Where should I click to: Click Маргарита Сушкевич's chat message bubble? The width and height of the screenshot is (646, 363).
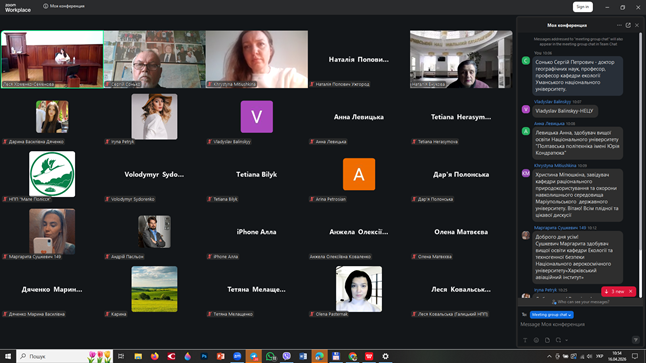coord(578,257)
